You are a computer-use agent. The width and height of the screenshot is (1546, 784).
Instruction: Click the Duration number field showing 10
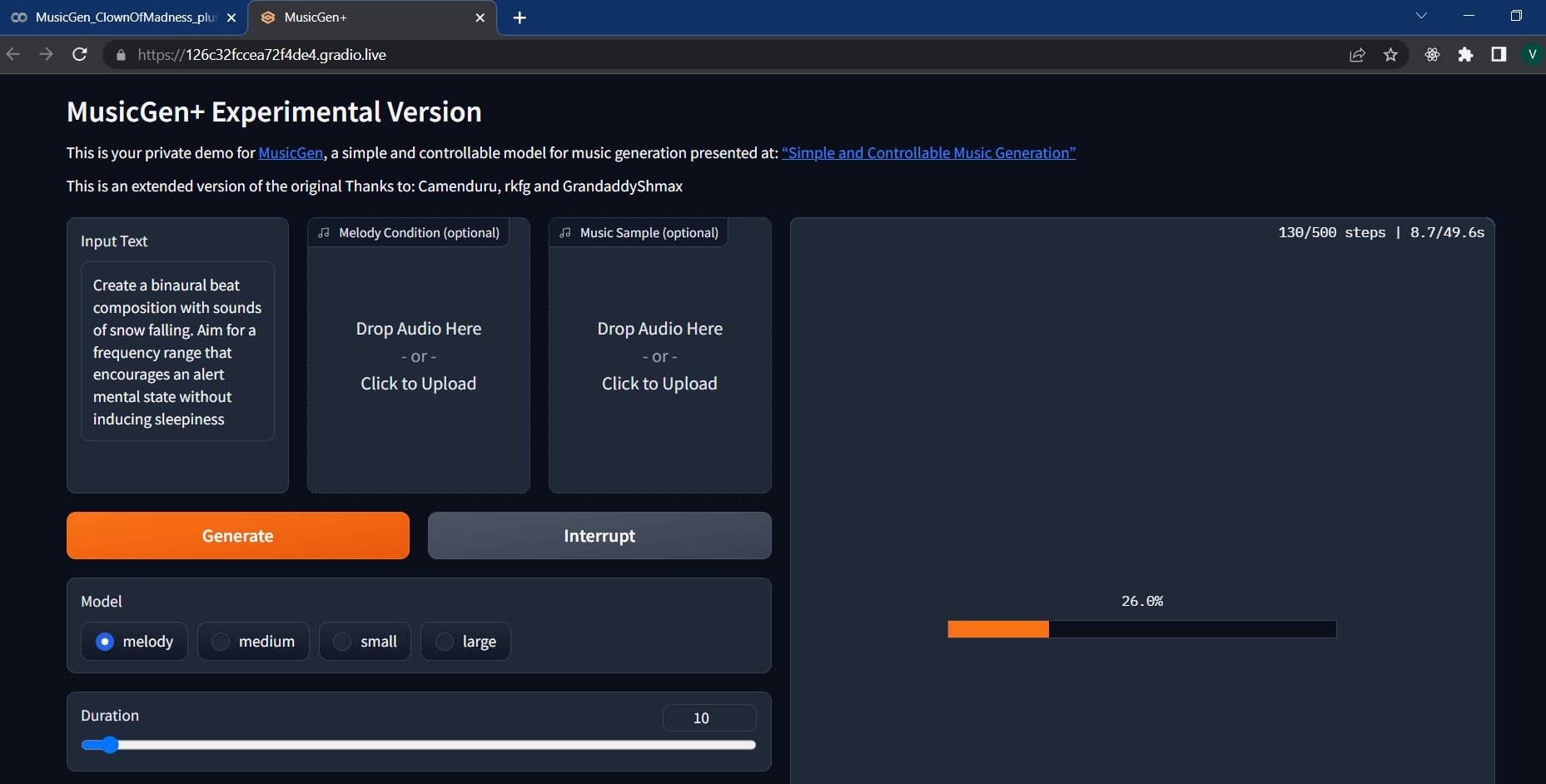point(709,717)
